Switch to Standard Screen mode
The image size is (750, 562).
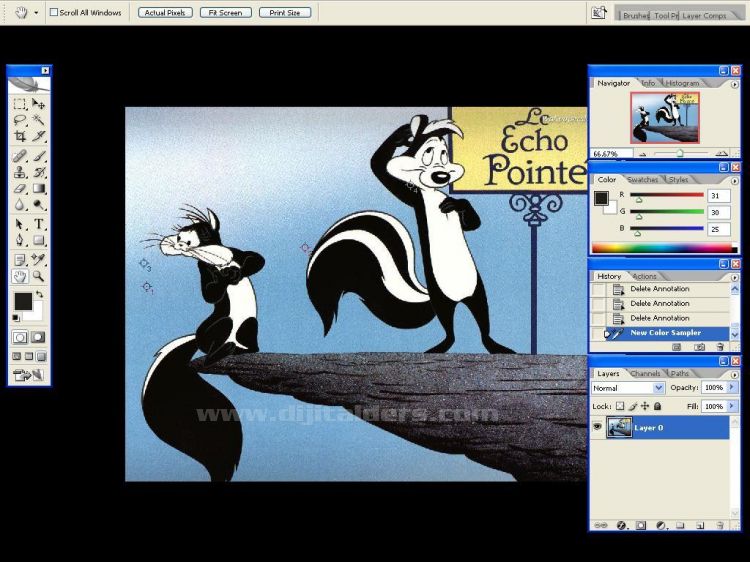(x=17, y=356)
